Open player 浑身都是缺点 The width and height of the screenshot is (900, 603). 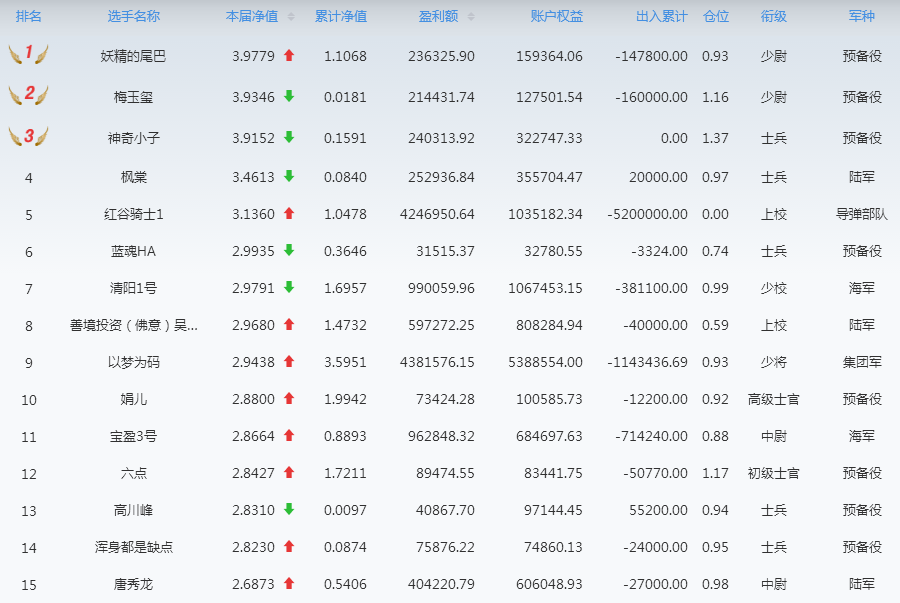pos(133,547)
